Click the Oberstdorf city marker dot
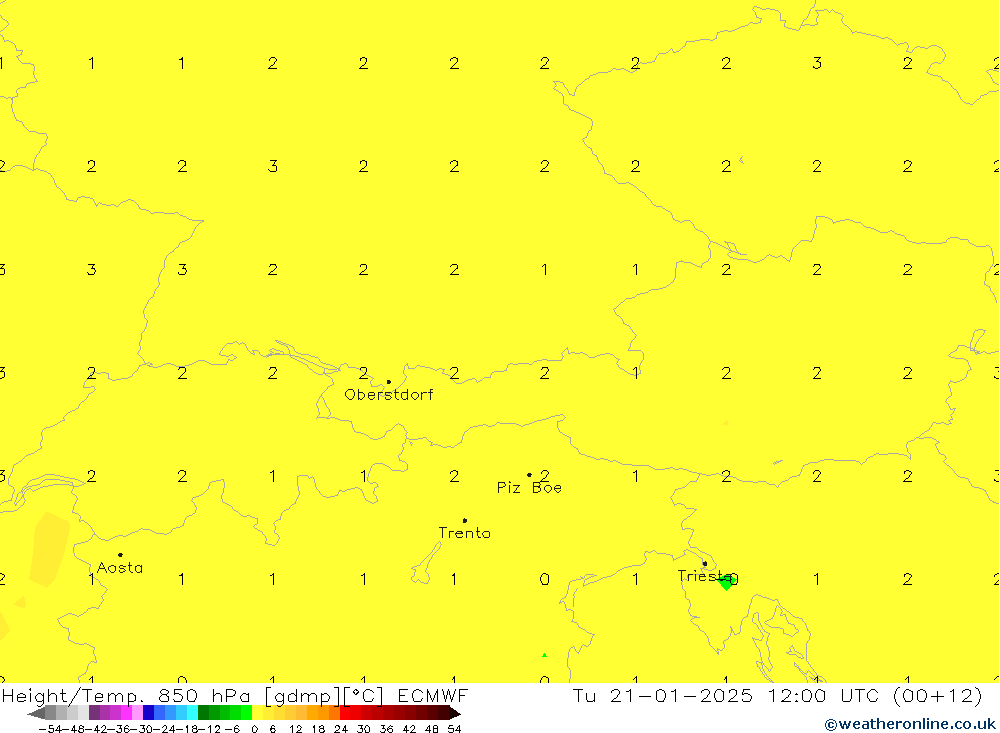Screen dimensions: 1000x733 tap(389, 382)
